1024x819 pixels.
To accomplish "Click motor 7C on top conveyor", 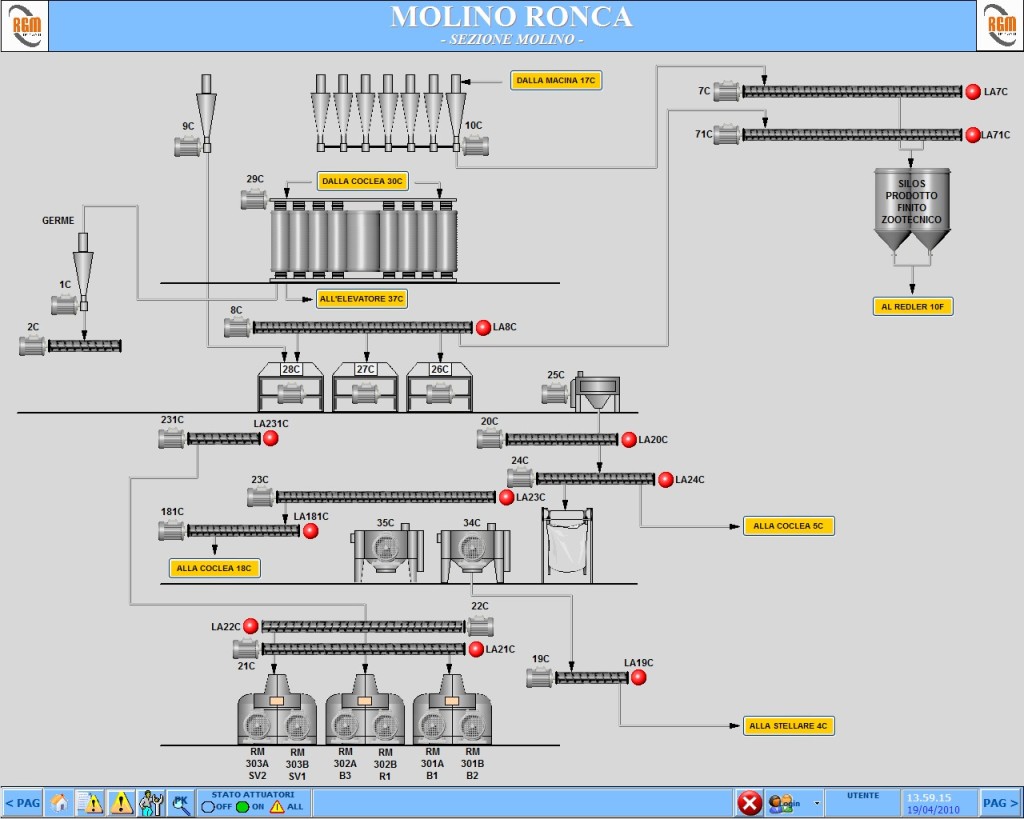I will click(x=727, y=91).
